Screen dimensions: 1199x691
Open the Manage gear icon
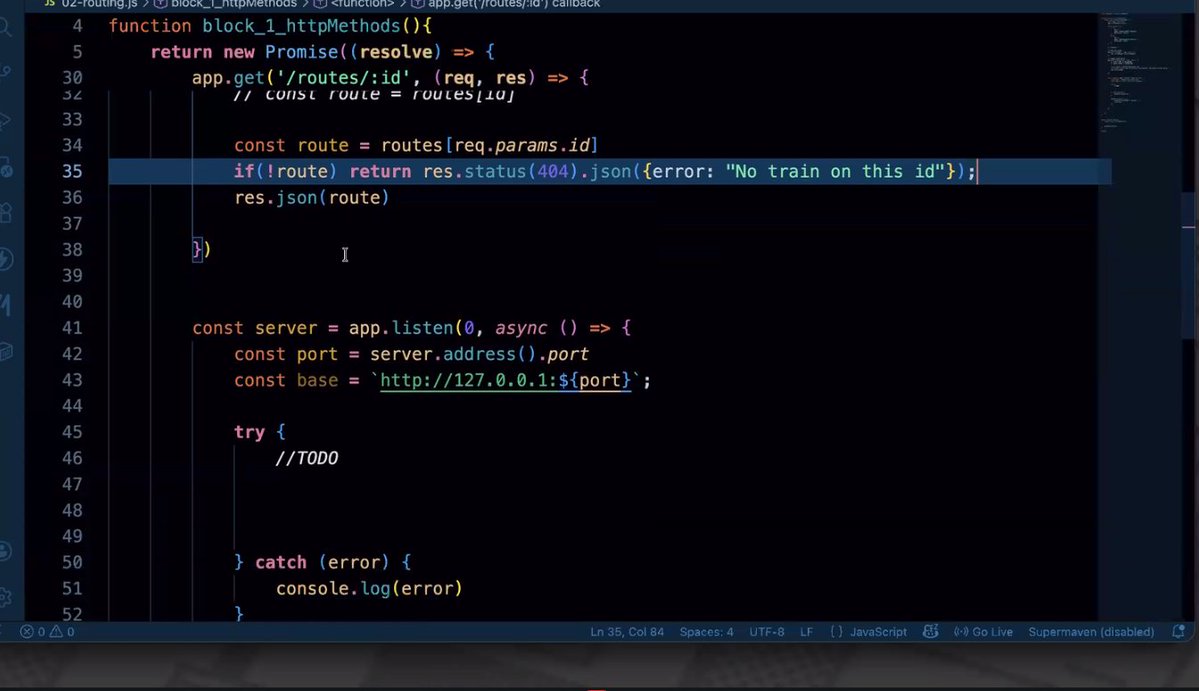click(x=5, y=597)
